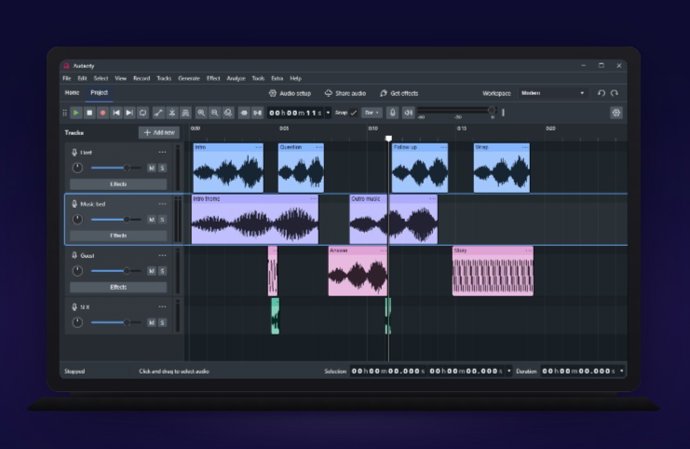Open the Effect menu
This screenshot has height=449, width=690.
tap(213, 78)
